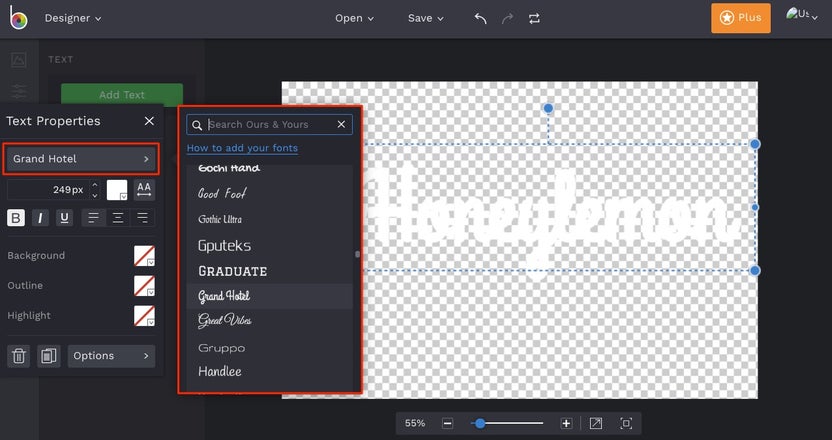Clear the font search with X
Image resolution: width=832 pixels, height=440 pixels.
click(341, 124)
